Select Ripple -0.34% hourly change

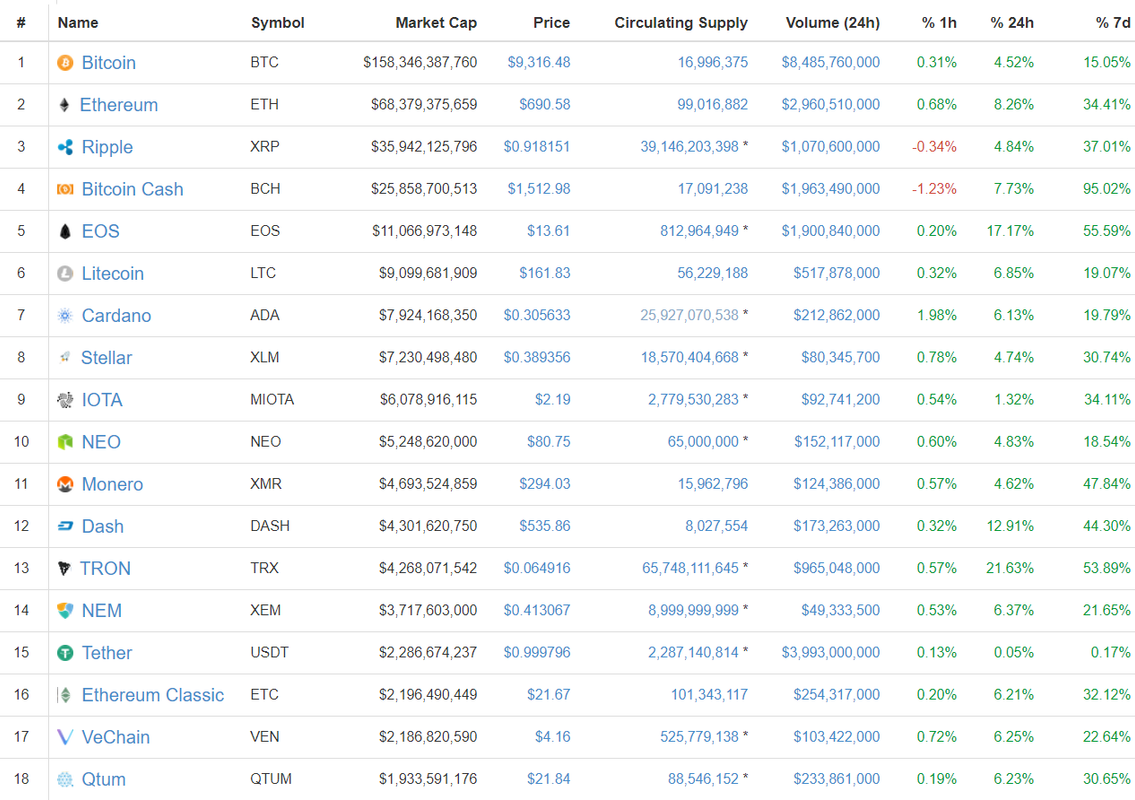click(934, 147)
